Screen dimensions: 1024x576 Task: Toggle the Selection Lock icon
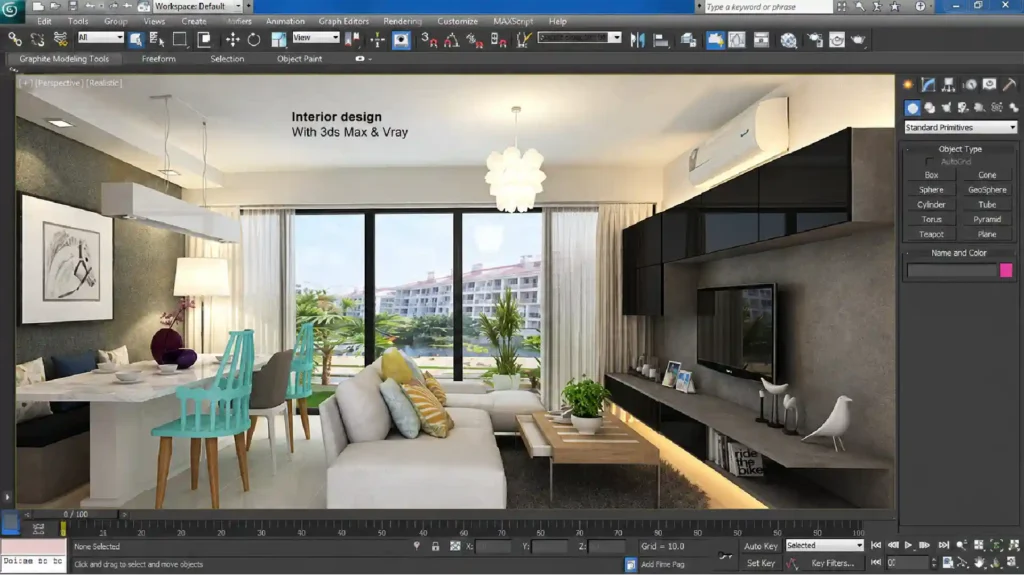pyautogui.click(x=436, y=546)
